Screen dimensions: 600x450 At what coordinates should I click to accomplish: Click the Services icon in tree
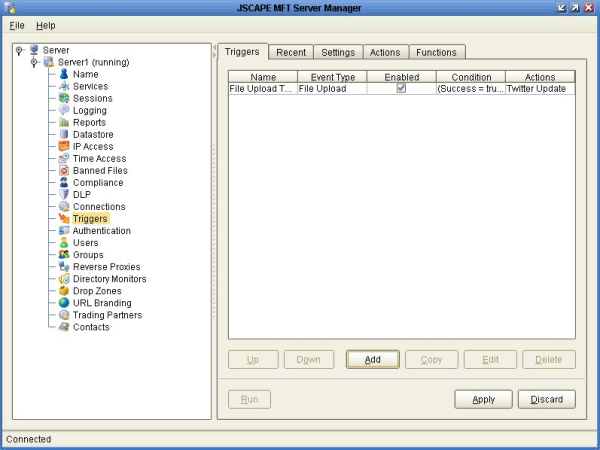tap(64, 87)
